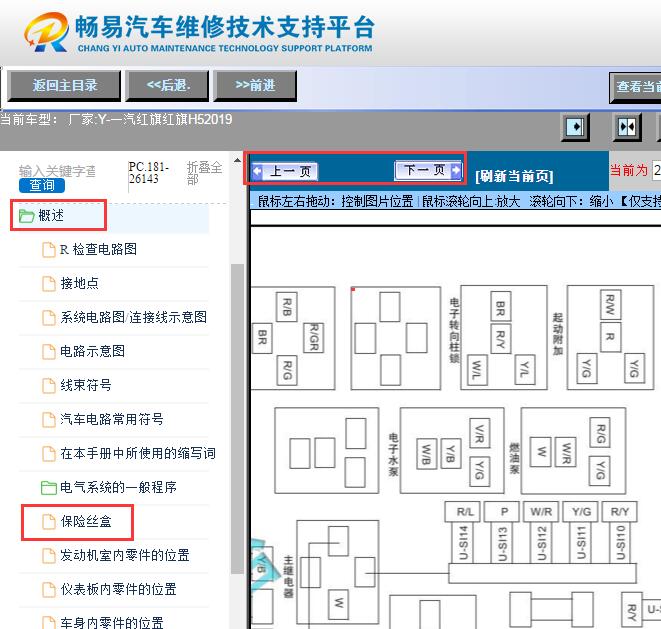The width and height of the screenshot is (661, 629).
Task: Focus the 输入关键字查 keyword field
Action: 57,171
